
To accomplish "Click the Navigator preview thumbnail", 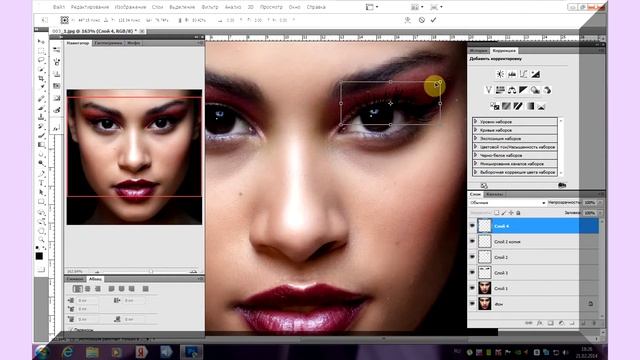I will point(134,157).
